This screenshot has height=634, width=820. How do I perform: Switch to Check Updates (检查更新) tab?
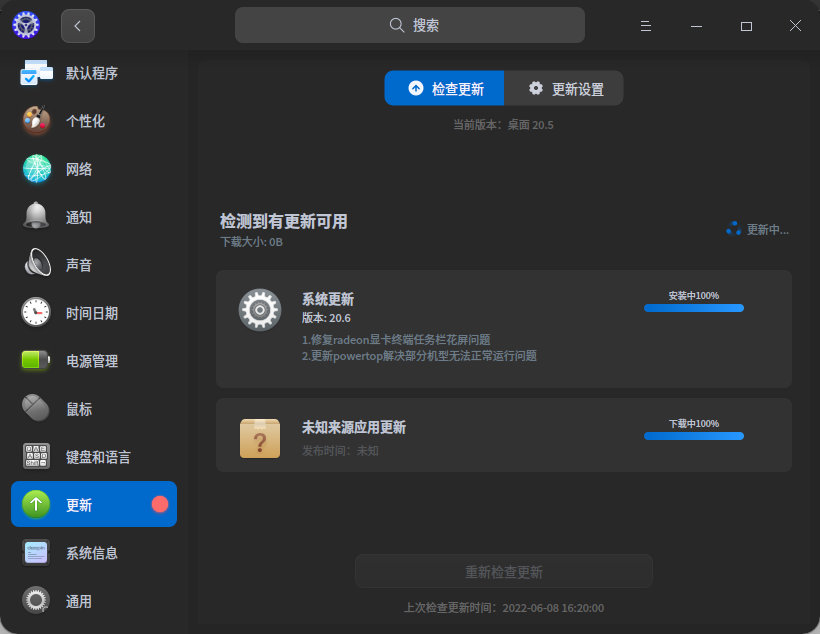click(445, 88)
